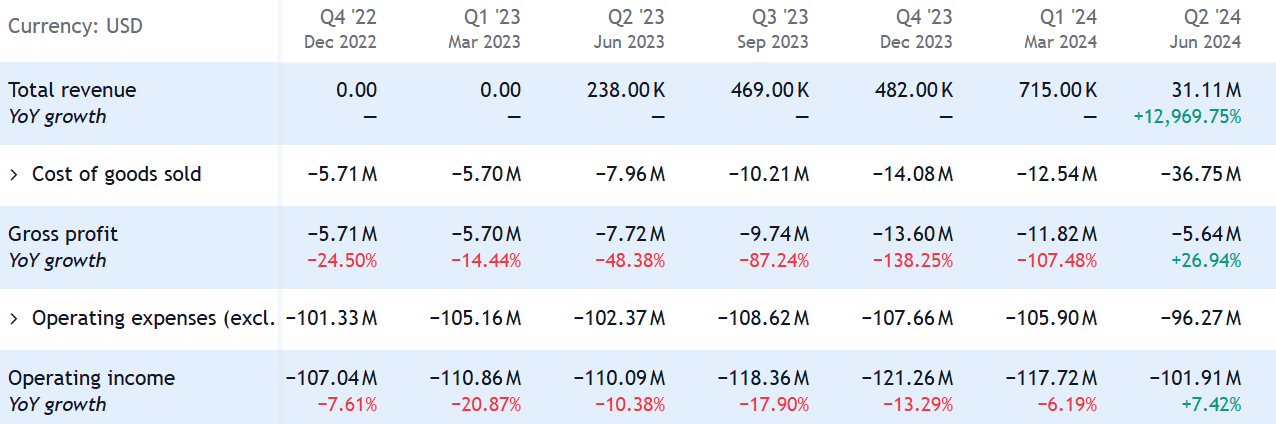This screenshot has height=424, width=1276.
Task: Select the Q2 '24 column header
Action: click(x=1205, y=30)
